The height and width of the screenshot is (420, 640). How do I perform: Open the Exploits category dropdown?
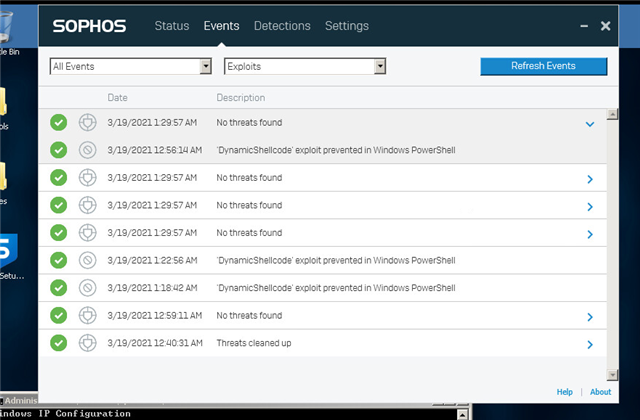click(305, 66)
